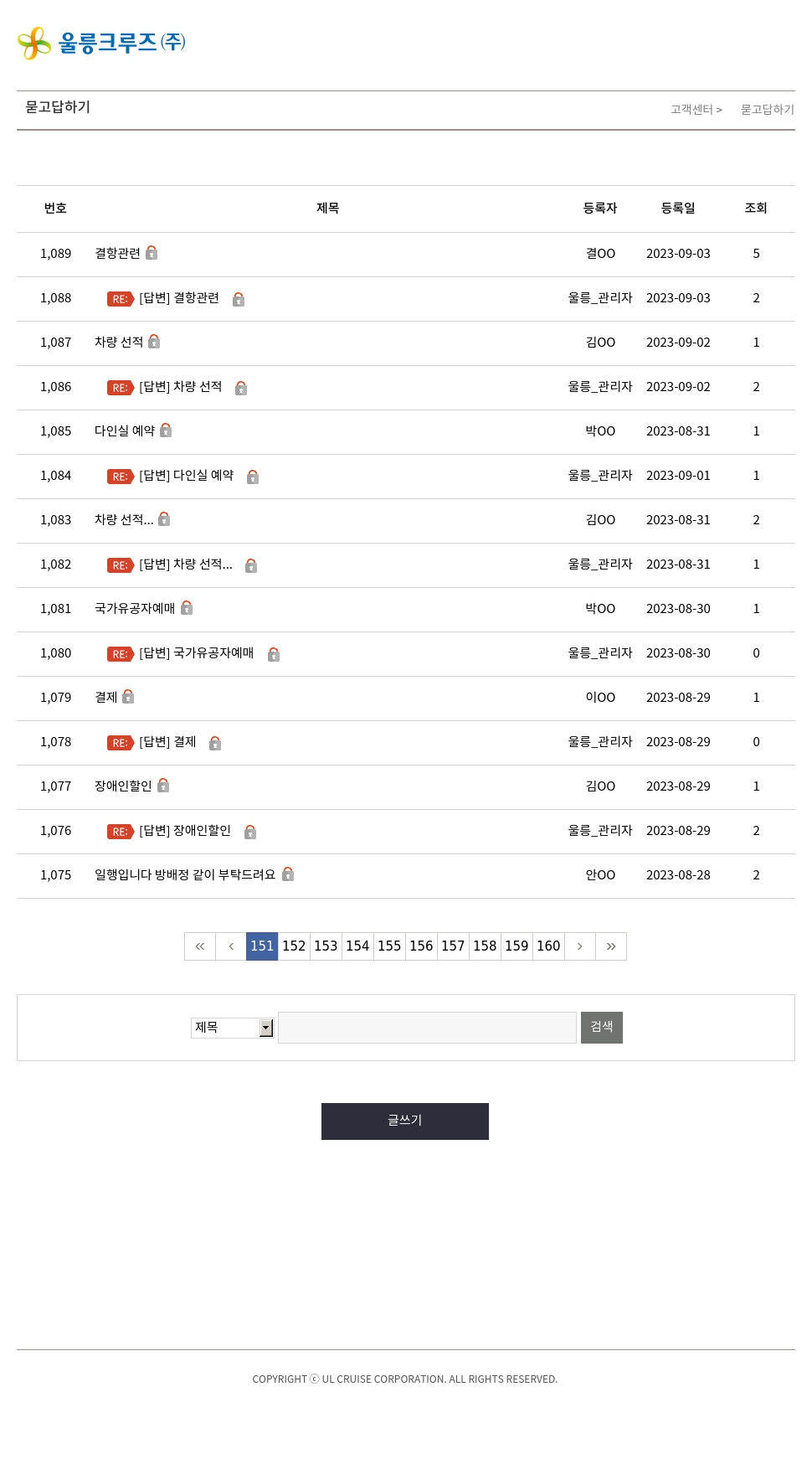812x1459 pixels.
Task: Open the 제목 search type dropdown
Action: click(x=233, y=1028)
